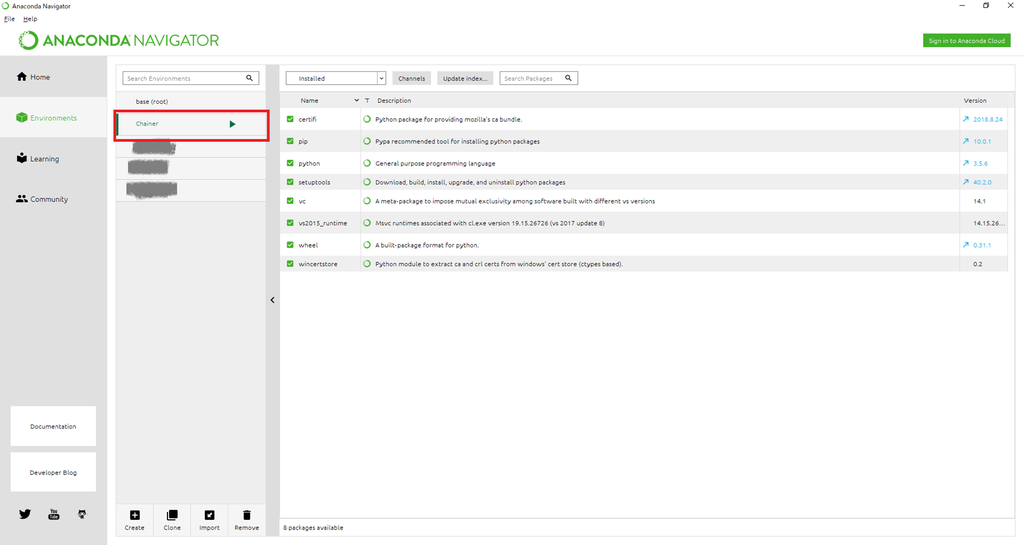Click the Channels button
This screenshot has width=1024, height=545.
411,78
